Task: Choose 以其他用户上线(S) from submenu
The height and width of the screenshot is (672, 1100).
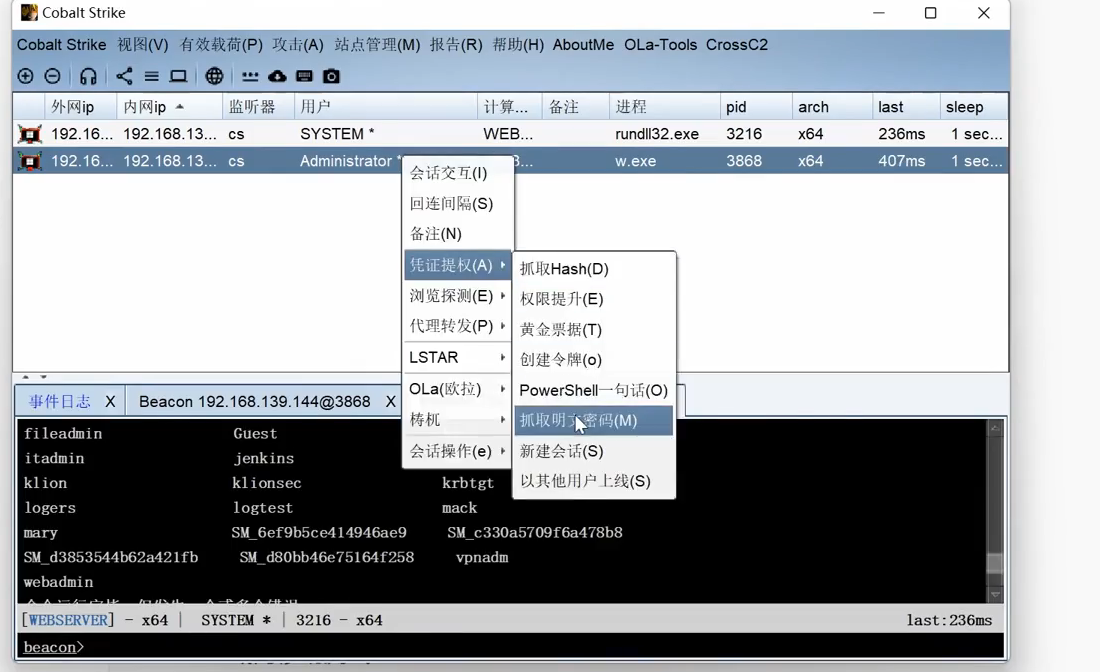Action: [594, 481]
